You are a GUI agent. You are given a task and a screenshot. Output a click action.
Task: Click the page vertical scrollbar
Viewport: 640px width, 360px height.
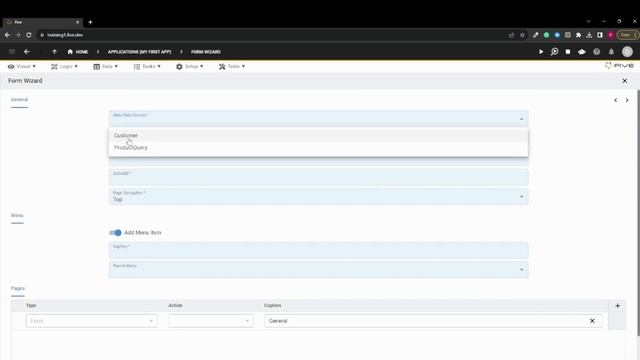coord(638,212)
